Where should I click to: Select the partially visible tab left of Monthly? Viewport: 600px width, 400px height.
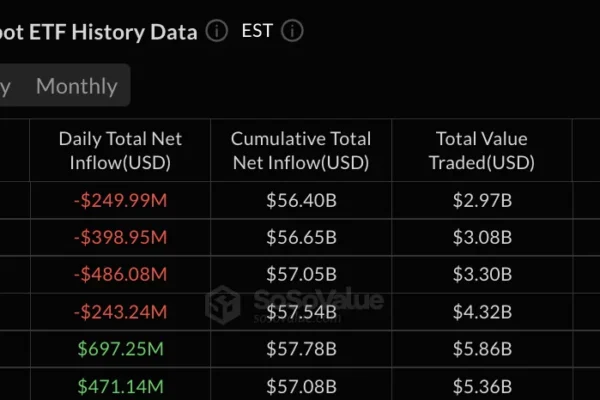pyautogui.click(x=8, y=86)
